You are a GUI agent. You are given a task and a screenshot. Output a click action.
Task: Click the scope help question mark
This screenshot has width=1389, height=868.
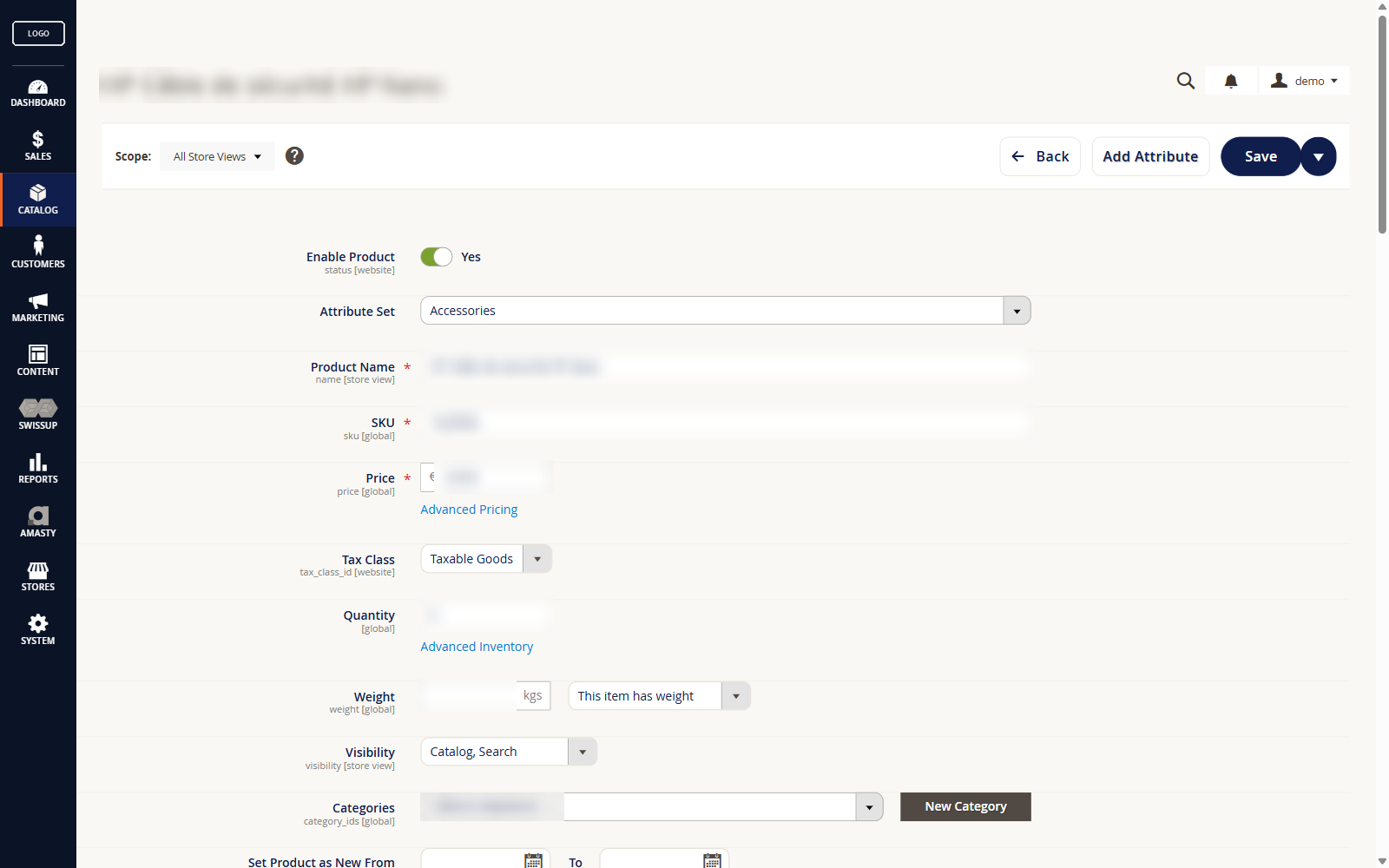tap(294, 156)
